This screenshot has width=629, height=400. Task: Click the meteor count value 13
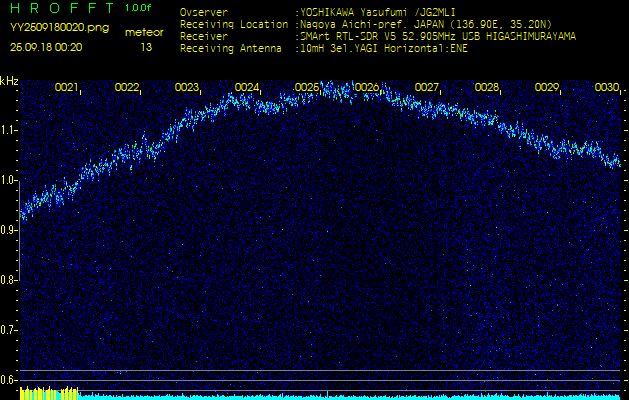tap(146, 47)
